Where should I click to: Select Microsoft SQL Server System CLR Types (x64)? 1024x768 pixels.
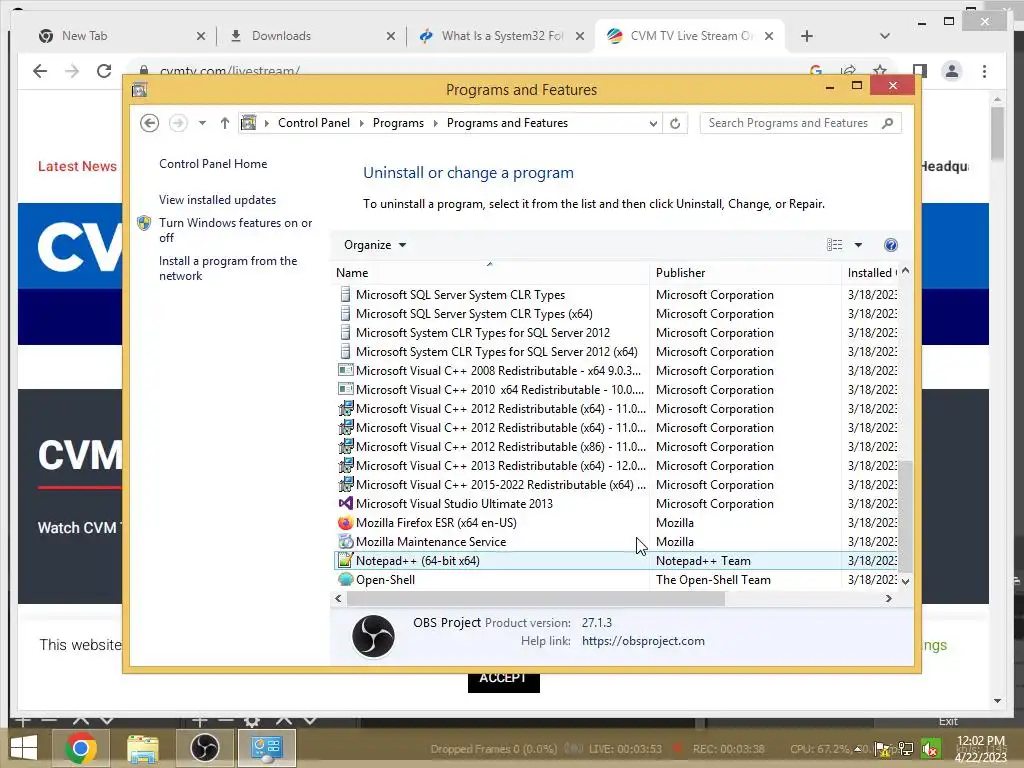[x=474, y=314]
